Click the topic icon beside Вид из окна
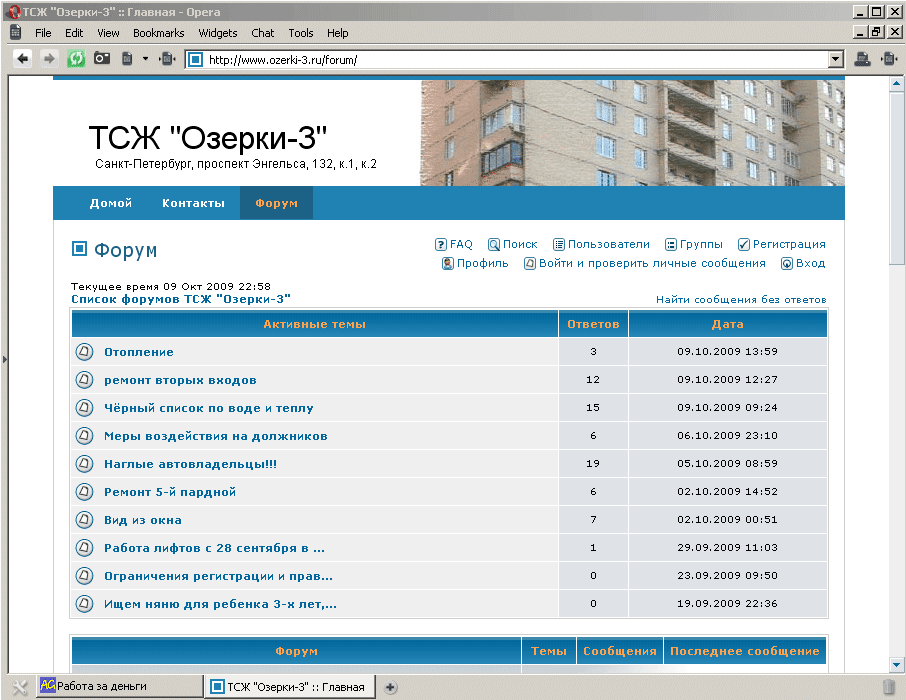This screenshot has height=700, width=906. coord(84,520)
